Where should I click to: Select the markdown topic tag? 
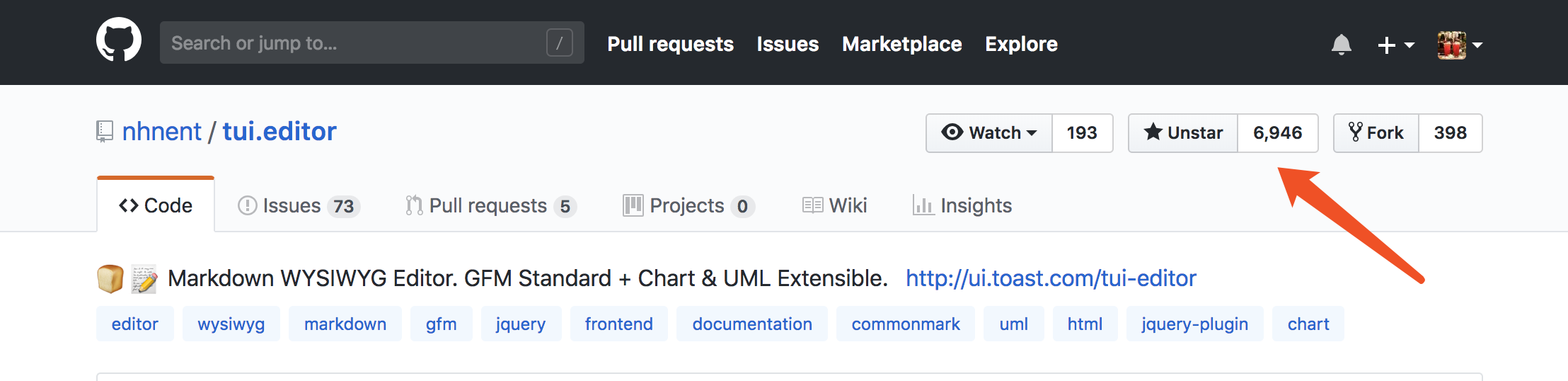(x=345, y=324)
